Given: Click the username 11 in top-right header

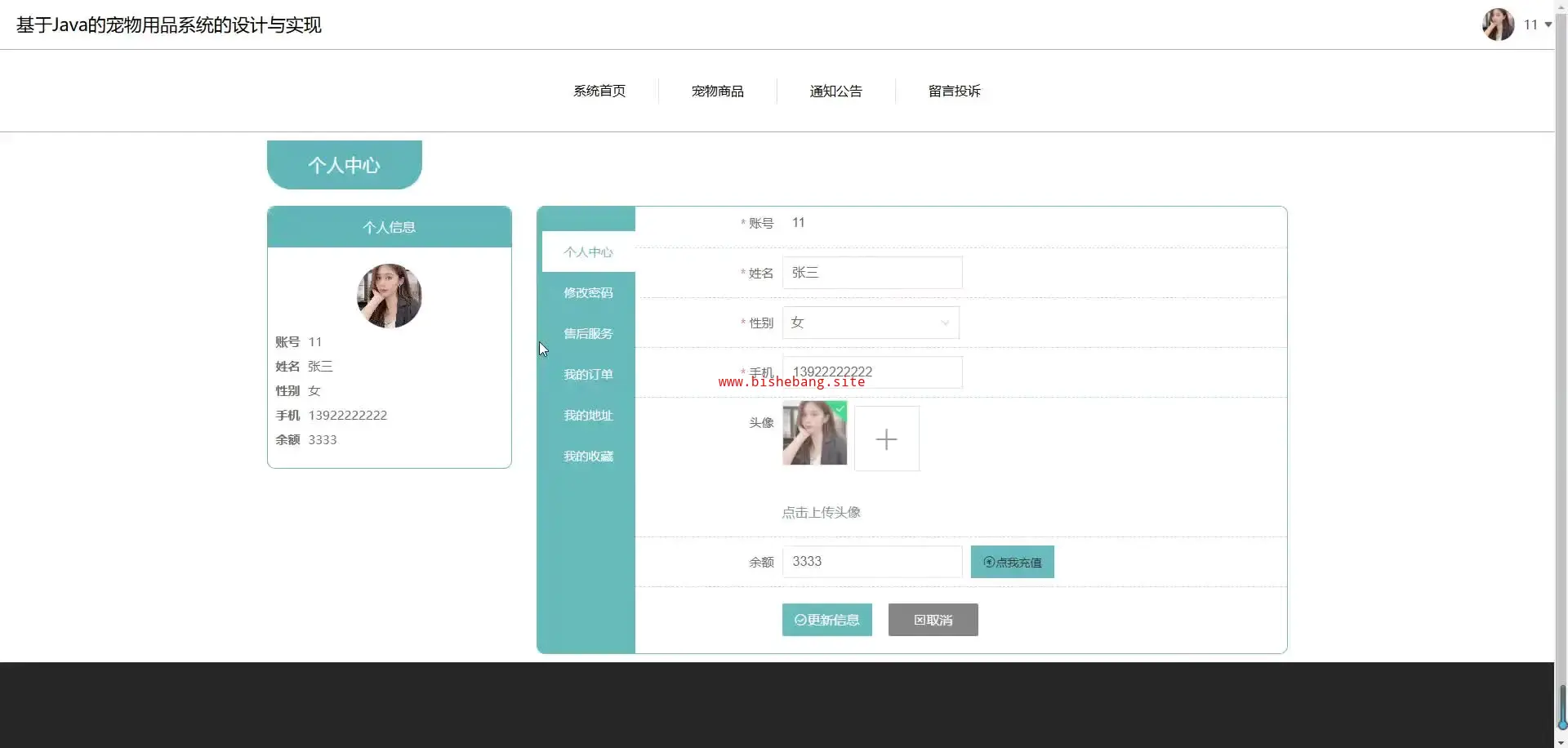Looking at the screenshot, I should 1530,24.
